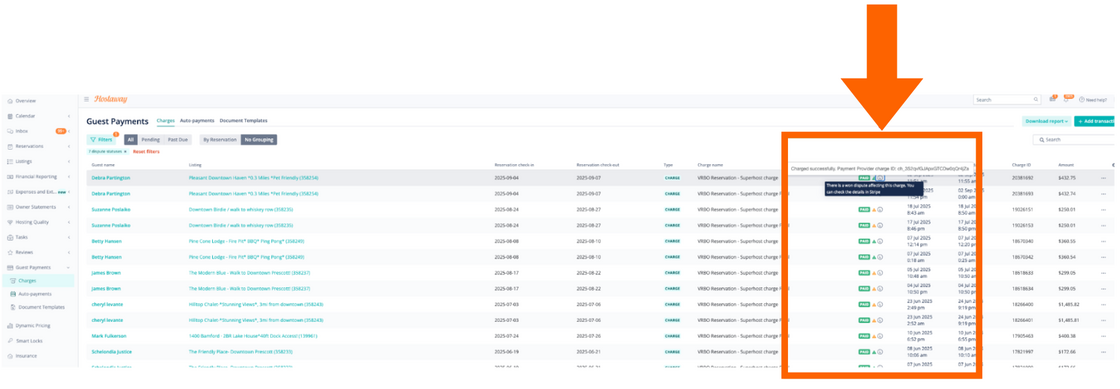
Task: Click the Financial Reporting sidebar icon
Action: click(9, 176)
